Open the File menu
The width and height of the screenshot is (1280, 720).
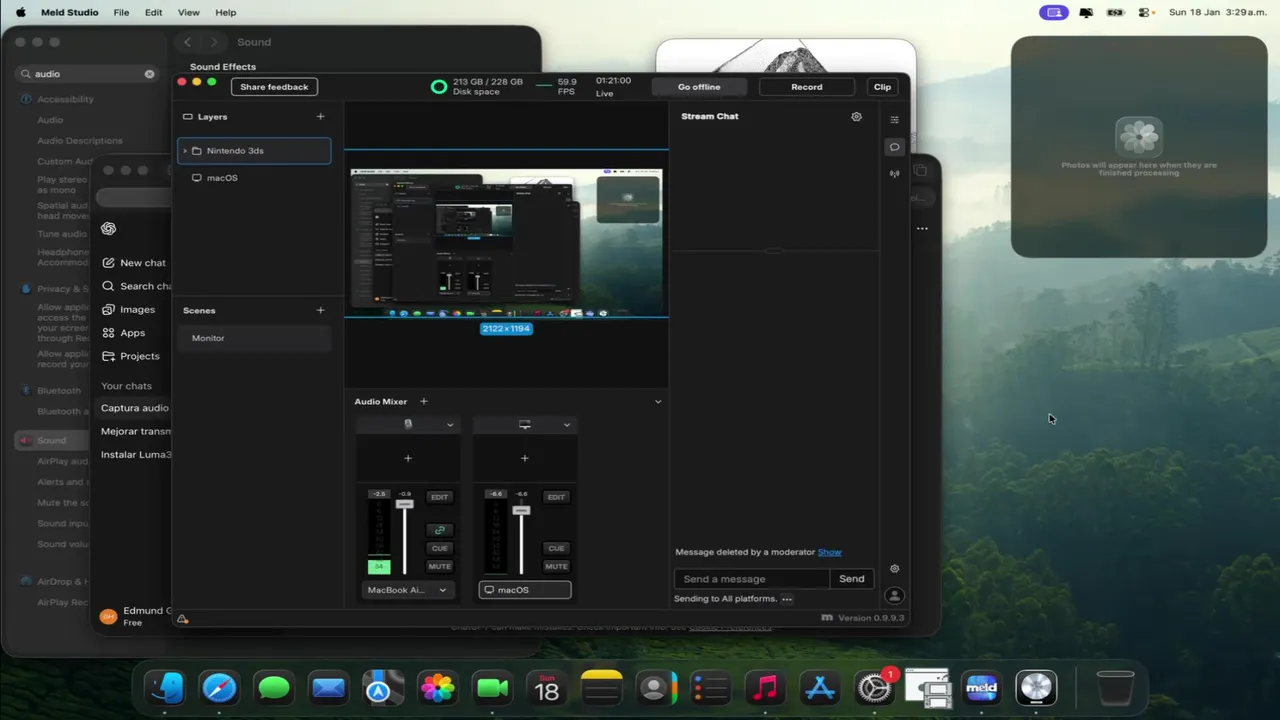pyautogui.click(x=121, y=12)
